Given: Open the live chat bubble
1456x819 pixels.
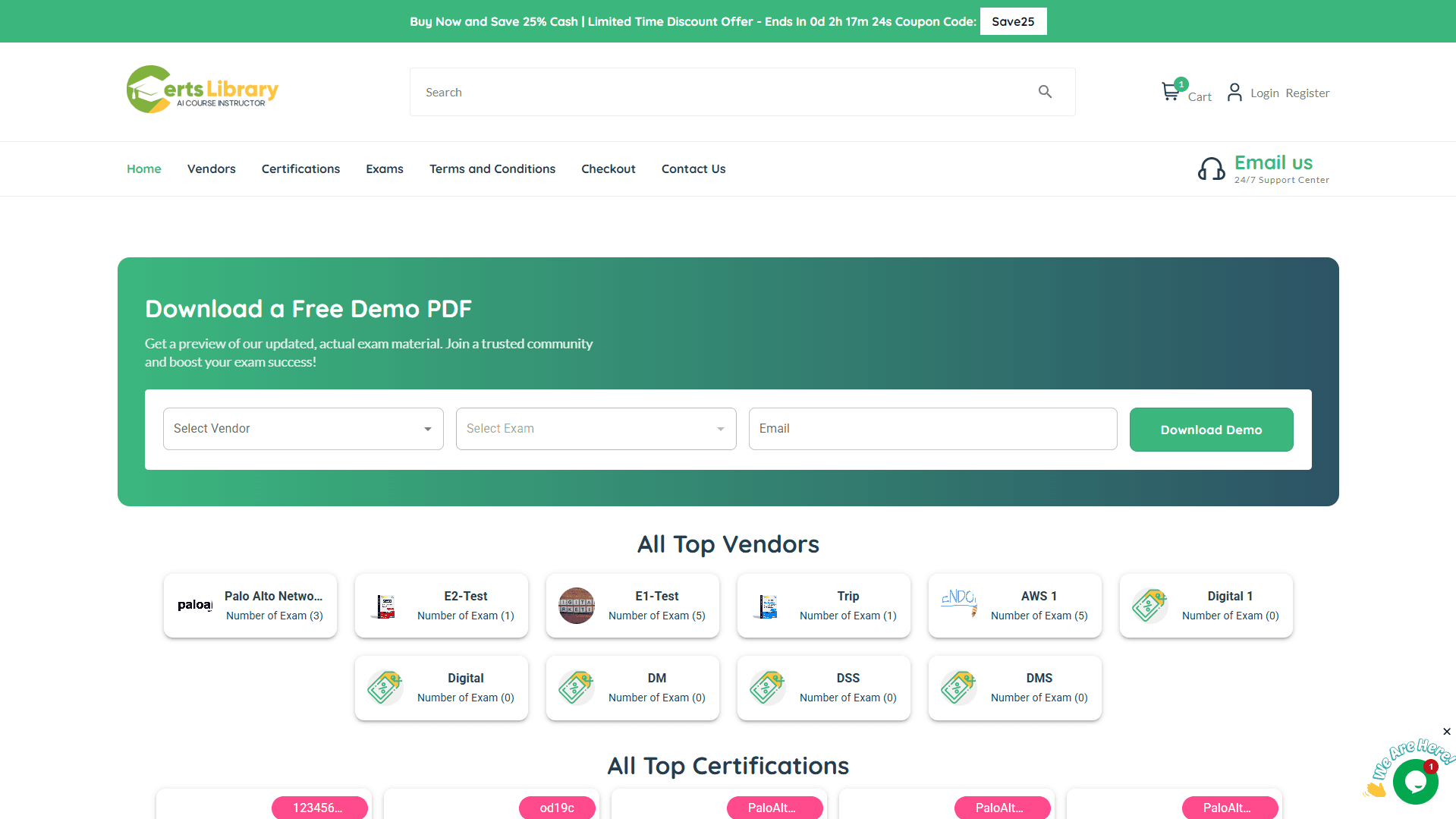Looking at the screenshot, I should 1414,780.
